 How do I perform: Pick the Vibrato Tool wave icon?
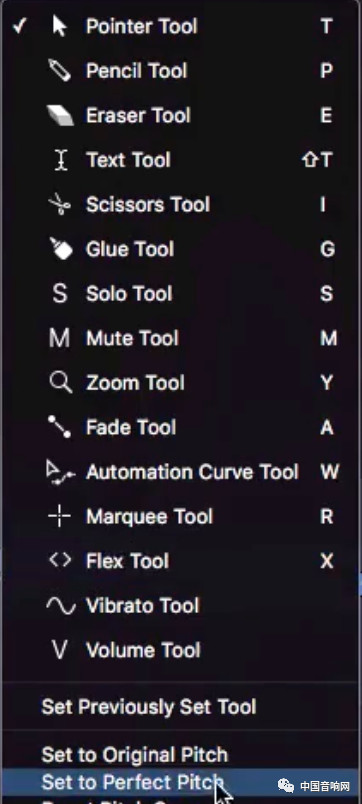pos(61,606)
